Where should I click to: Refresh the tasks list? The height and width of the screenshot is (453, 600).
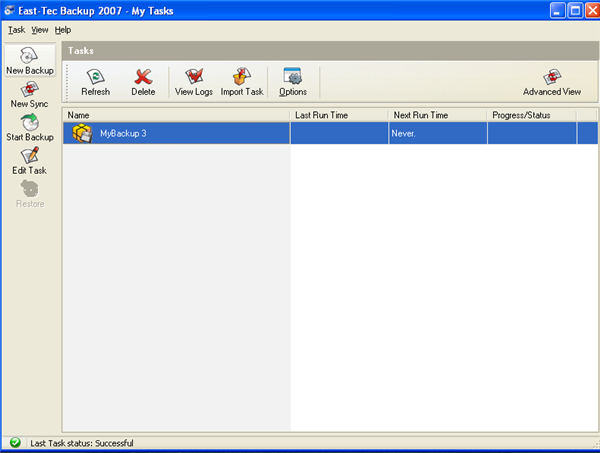point(95,82)
